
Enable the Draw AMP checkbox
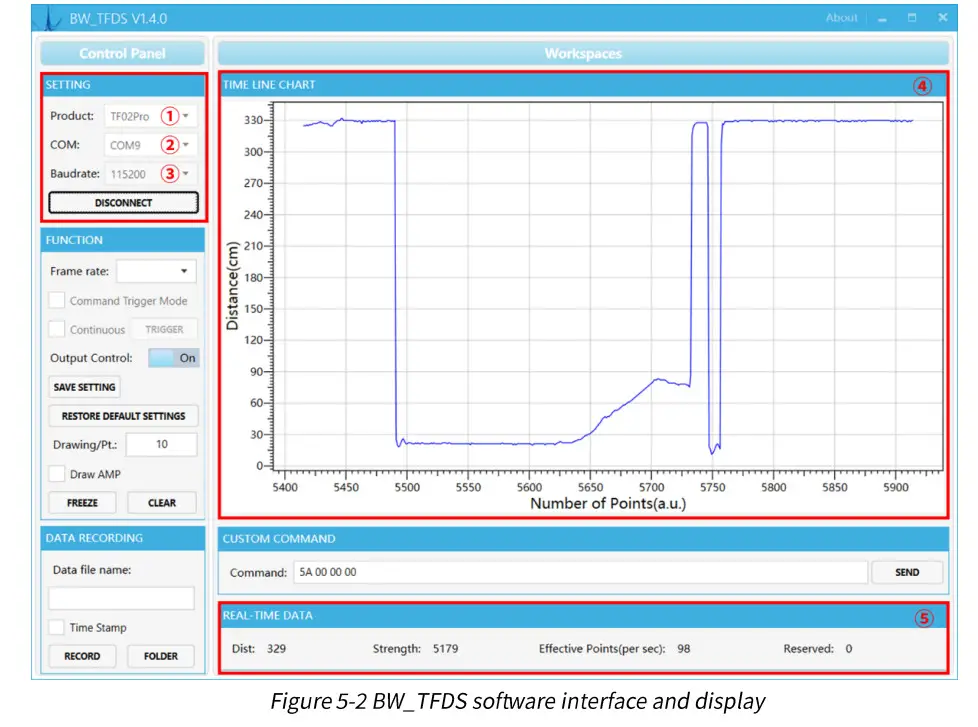coord(58,474)
